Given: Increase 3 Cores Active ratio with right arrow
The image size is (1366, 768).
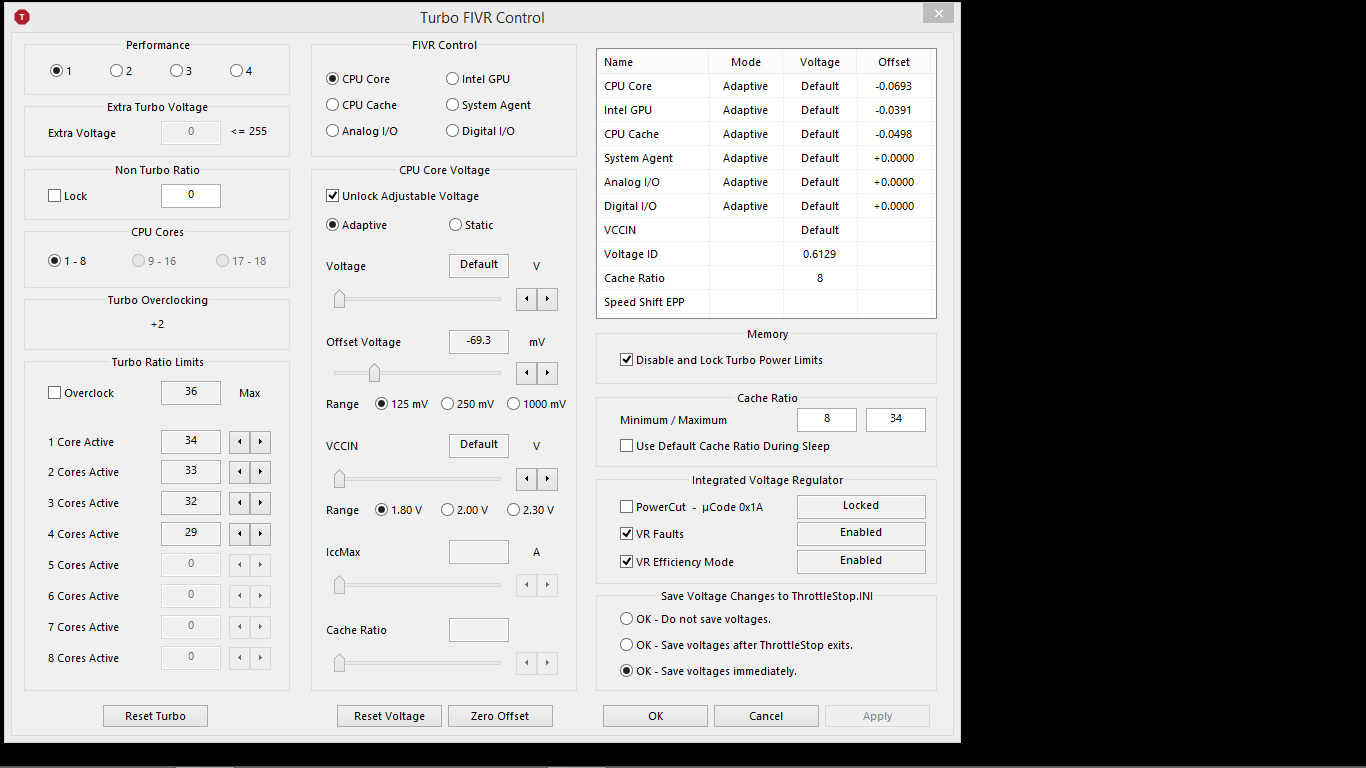Looking at the screenshot, I should (260, 503).
